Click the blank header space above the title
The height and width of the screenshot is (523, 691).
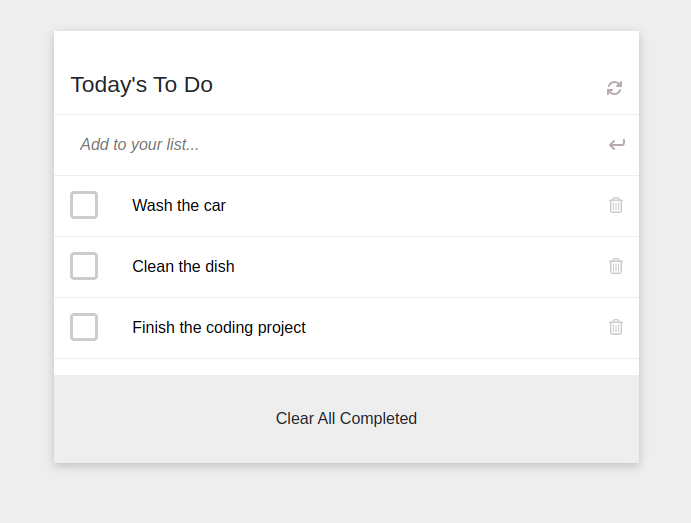click(346, 48)
